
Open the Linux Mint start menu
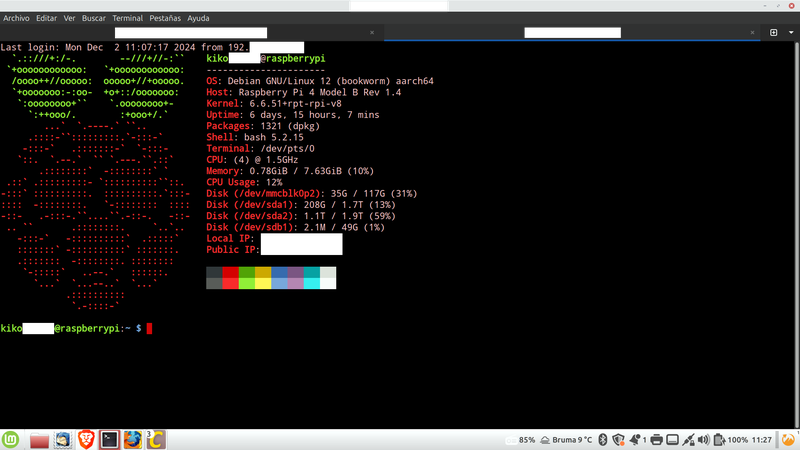10,439
